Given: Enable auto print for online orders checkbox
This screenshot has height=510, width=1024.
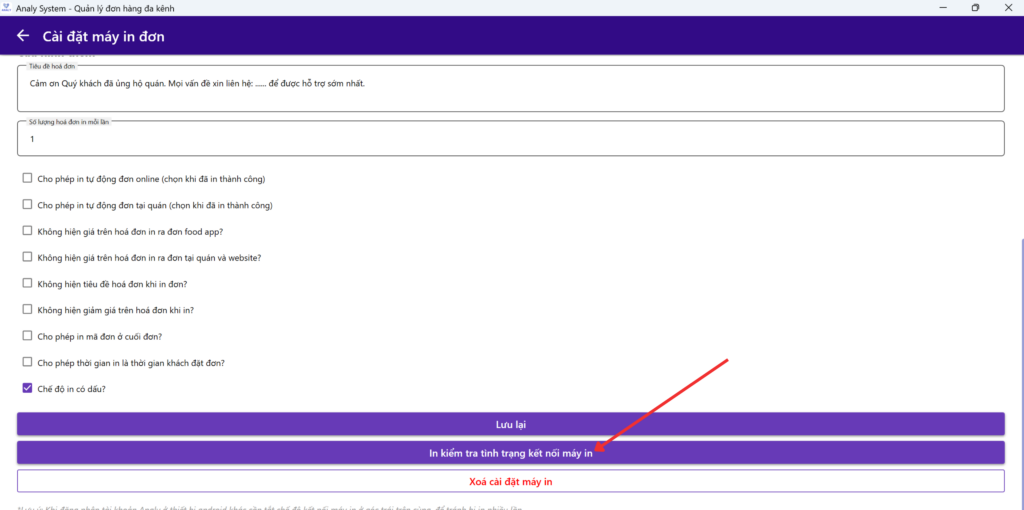Looking at the screenshot, I should (x=27, y=179).
